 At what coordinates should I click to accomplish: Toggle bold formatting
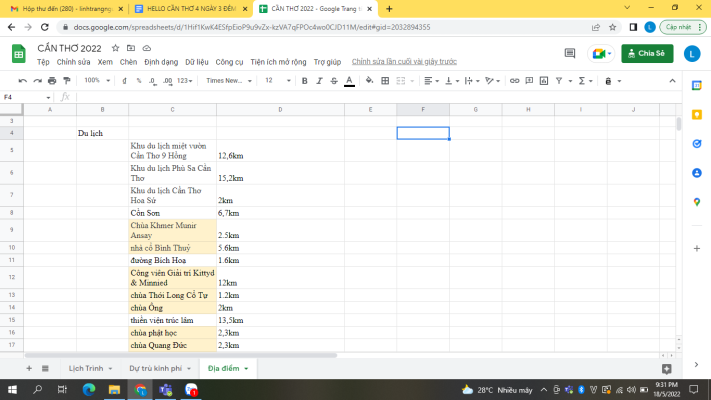(x=302, y=80)
